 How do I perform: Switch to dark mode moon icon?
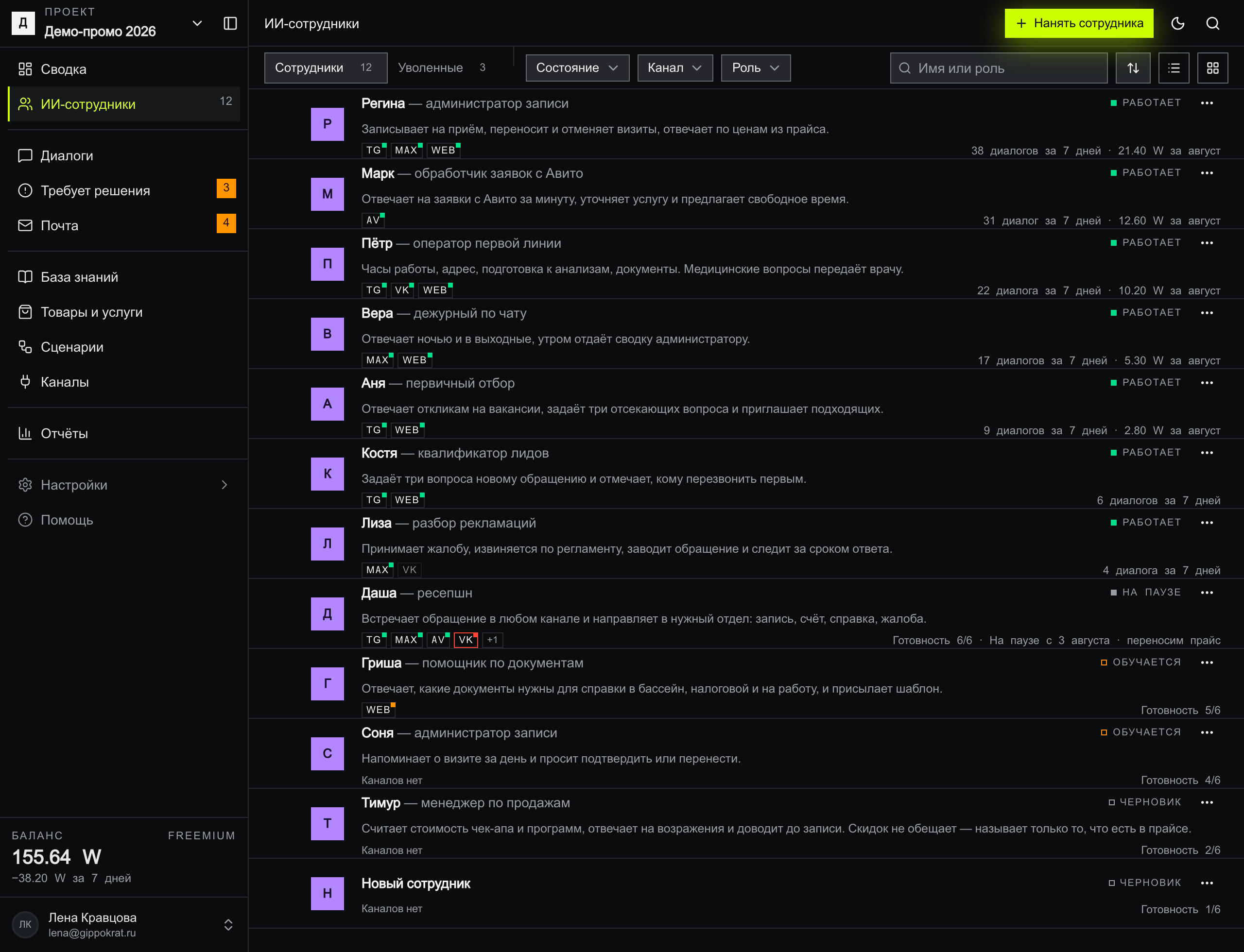(x=1177, y=23)
